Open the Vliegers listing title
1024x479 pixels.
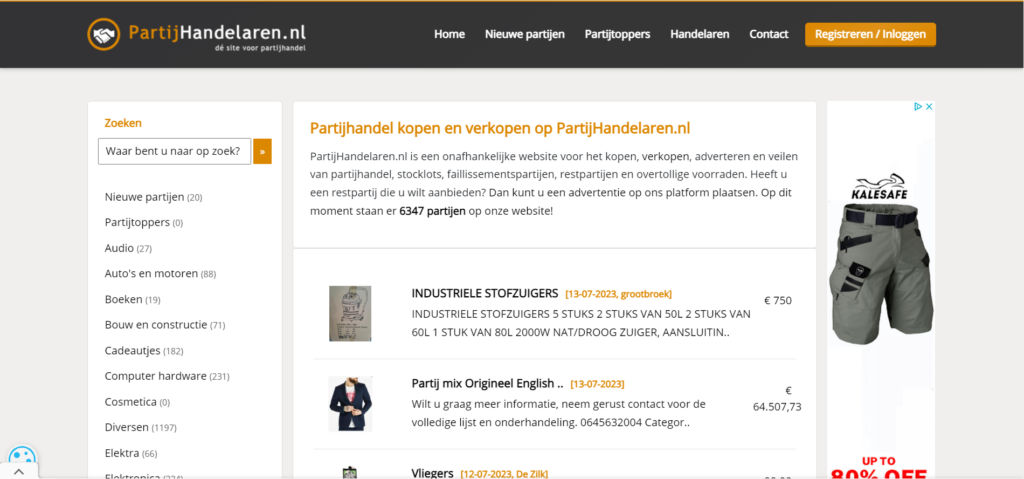432,472
